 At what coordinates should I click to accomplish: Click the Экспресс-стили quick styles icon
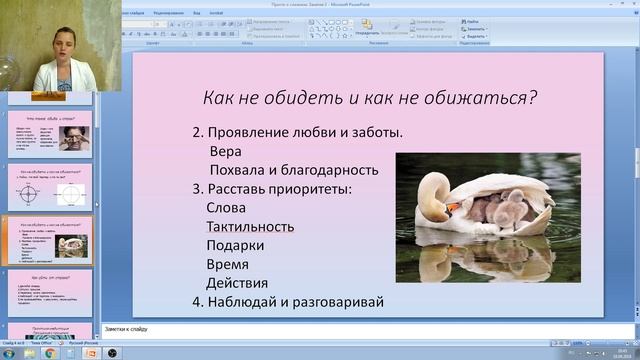[394, 28]
